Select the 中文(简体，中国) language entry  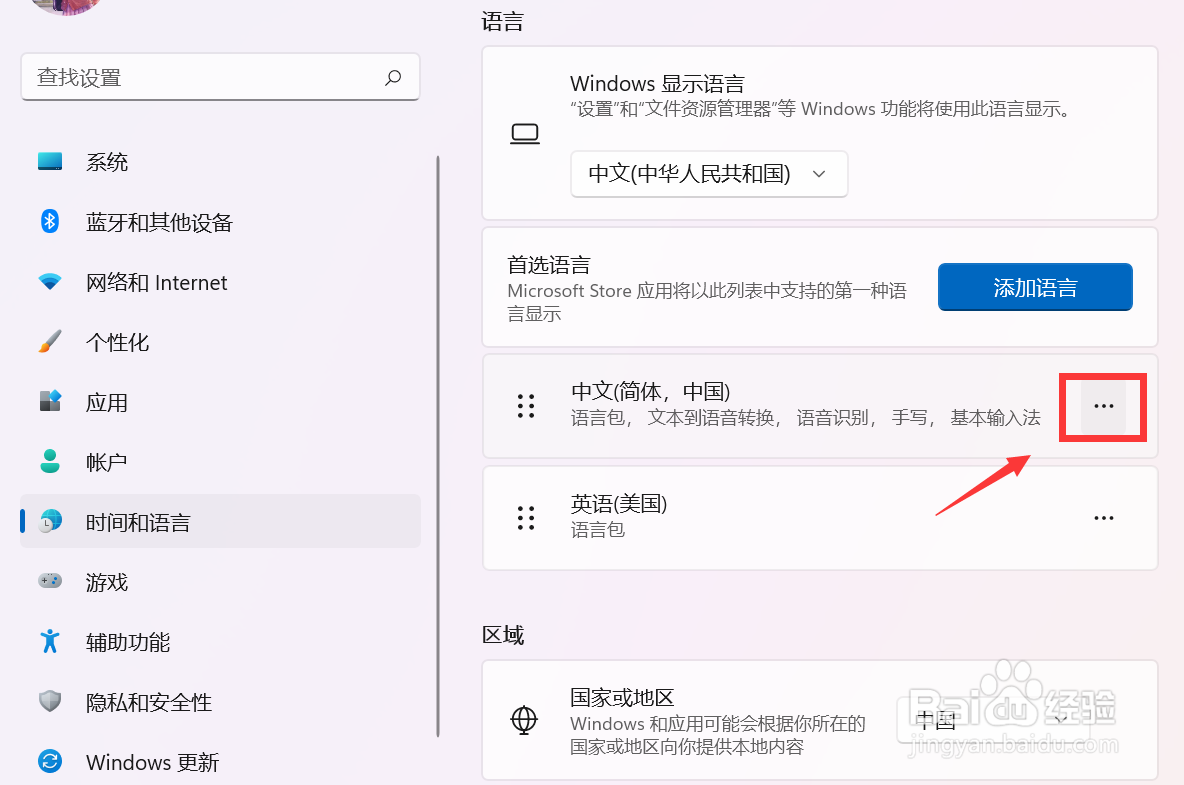[x=820, y=406]
